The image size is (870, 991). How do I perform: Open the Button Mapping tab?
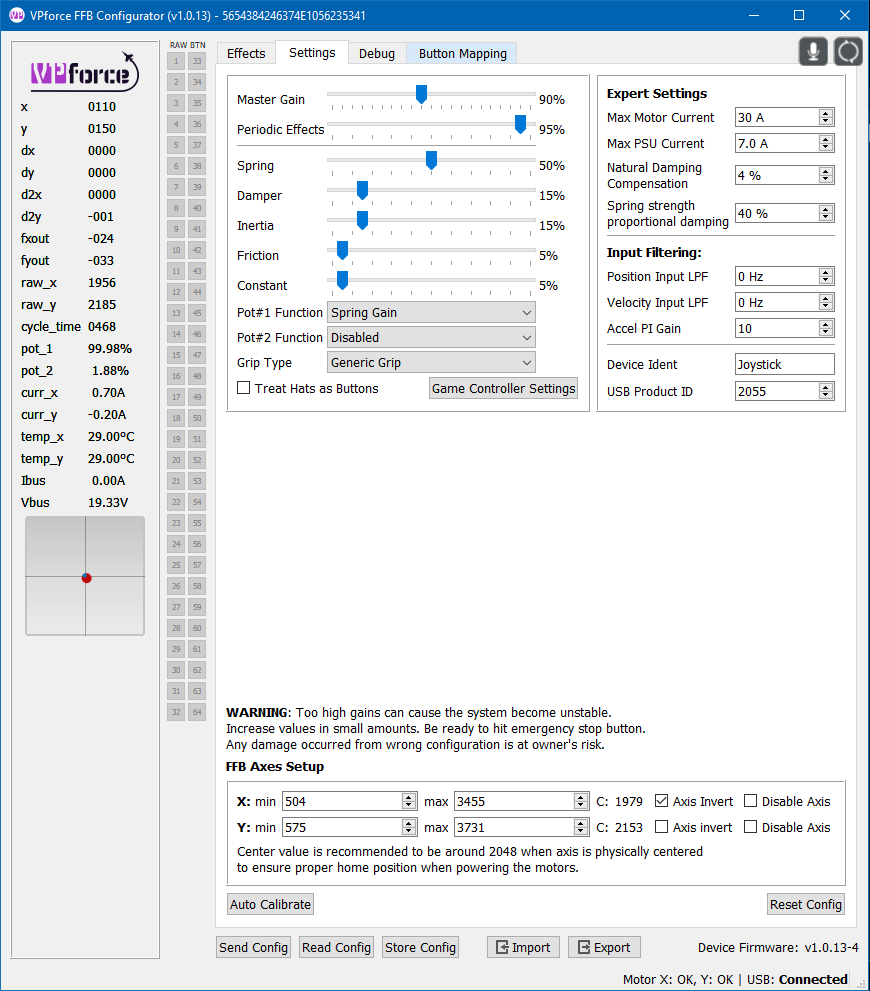coord(462,54)
